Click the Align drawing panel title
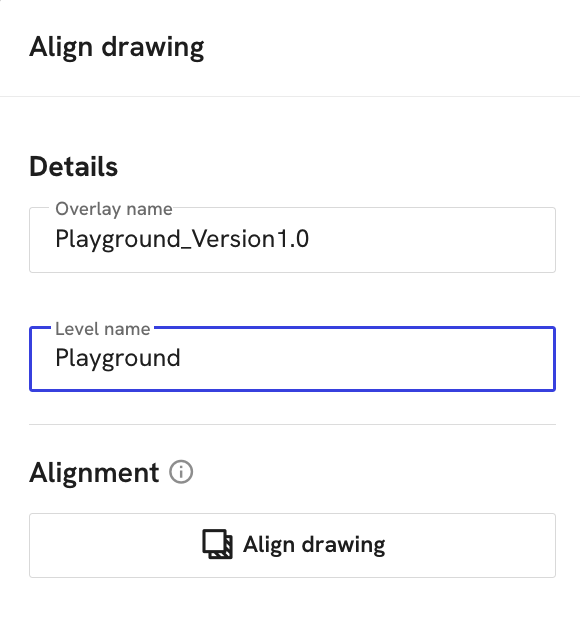Image resolution: width=580 pixels, height=634 pixels. 117,48
